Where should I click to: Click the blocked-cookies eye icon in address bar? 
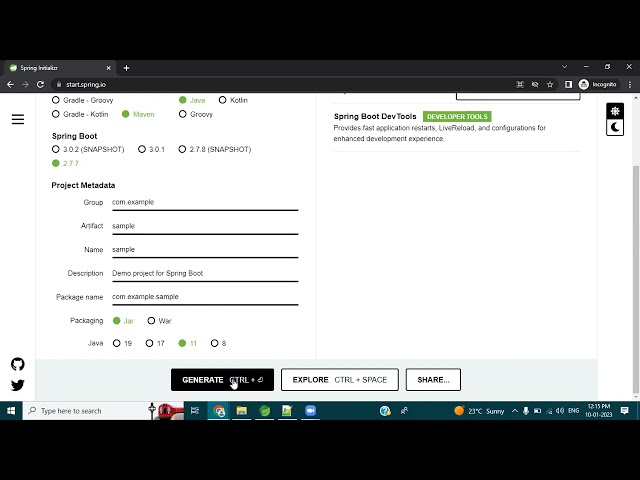tap(535, 84)
